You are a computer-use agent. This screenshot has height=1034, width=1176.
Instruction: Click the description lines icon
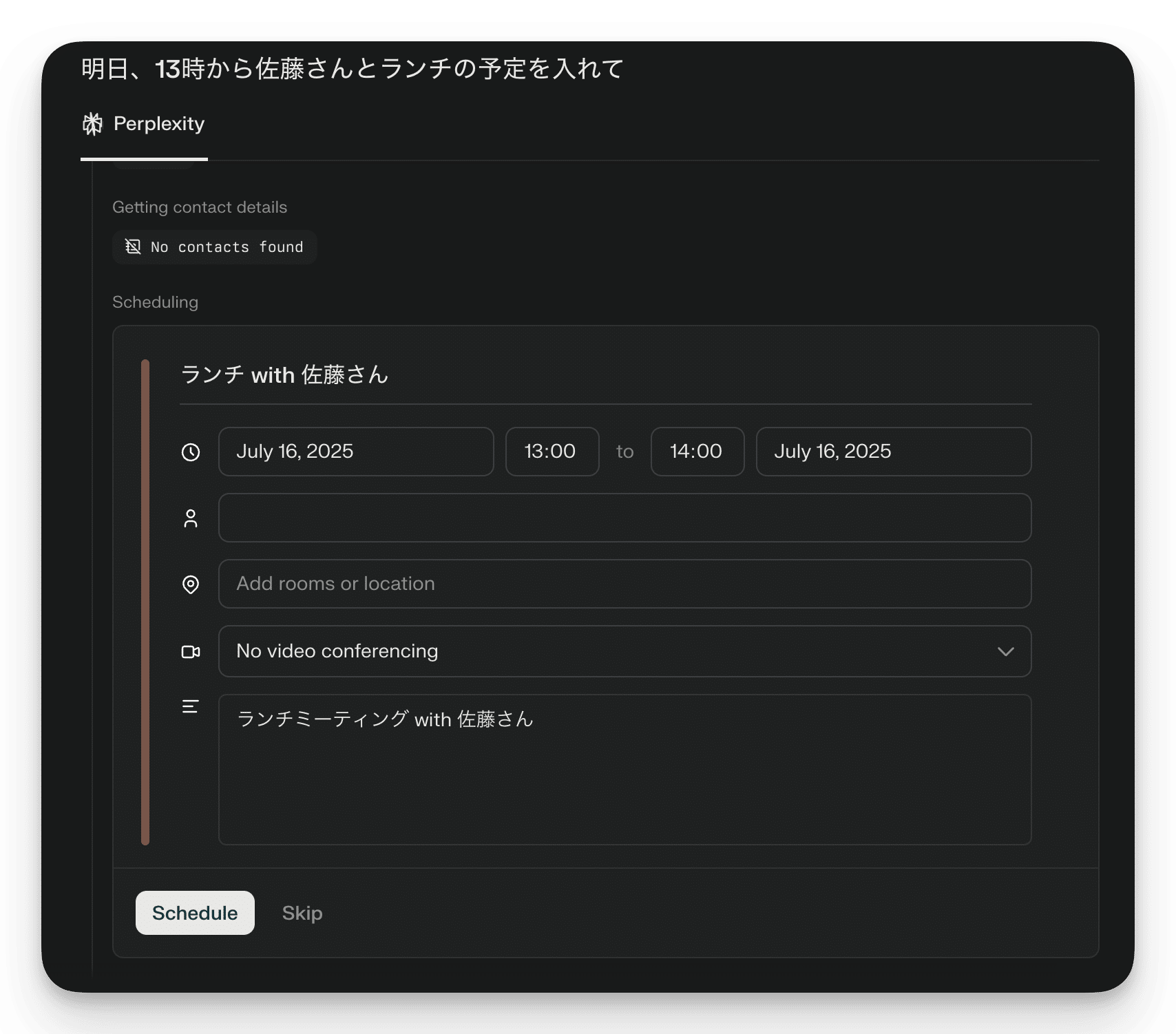click(191, 706)
